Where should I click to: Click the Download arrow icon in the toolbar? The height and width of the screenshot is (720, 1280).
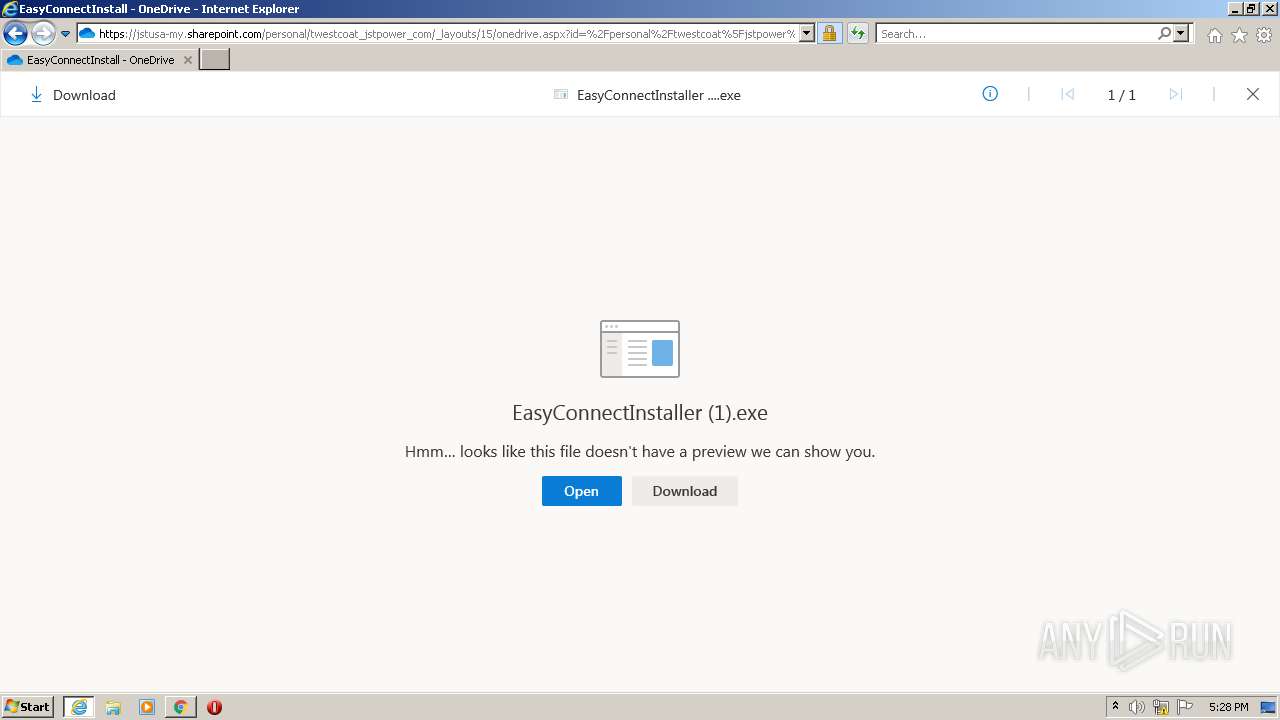click(36, 95)
